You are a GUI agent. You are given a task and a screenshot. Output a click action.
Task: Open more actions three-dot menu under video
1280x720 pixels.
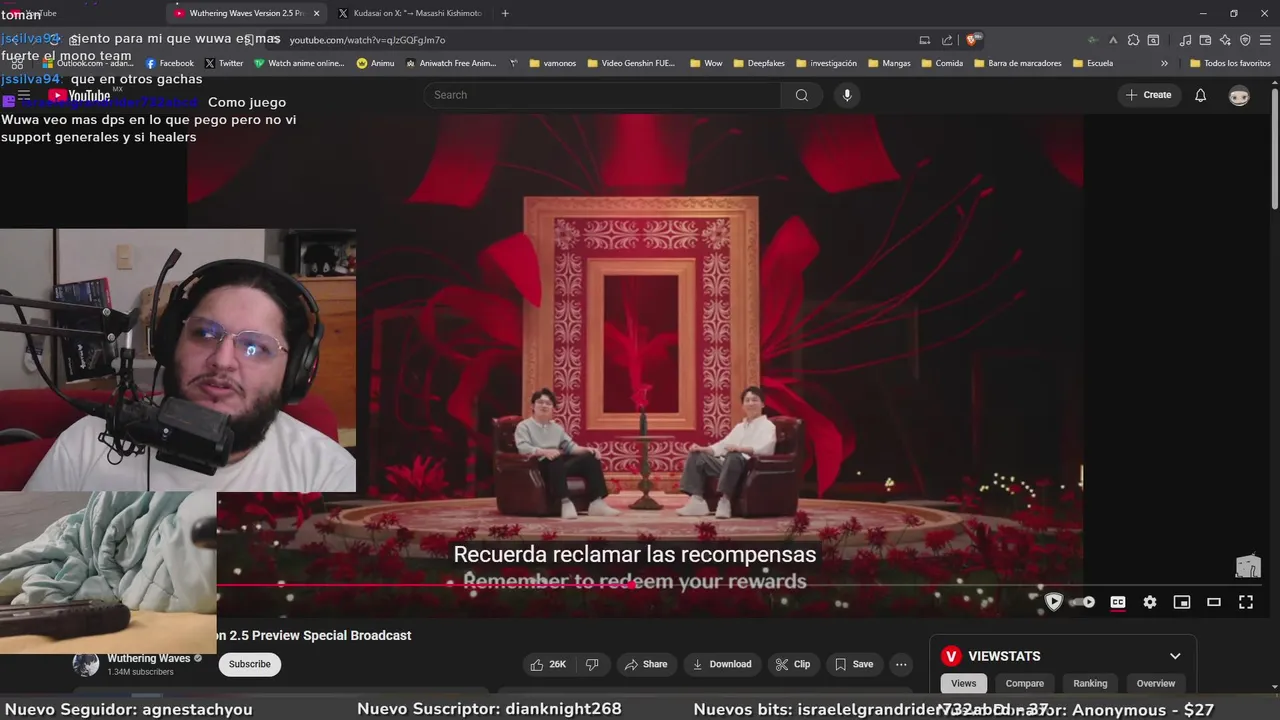click(x=901, y=664)
